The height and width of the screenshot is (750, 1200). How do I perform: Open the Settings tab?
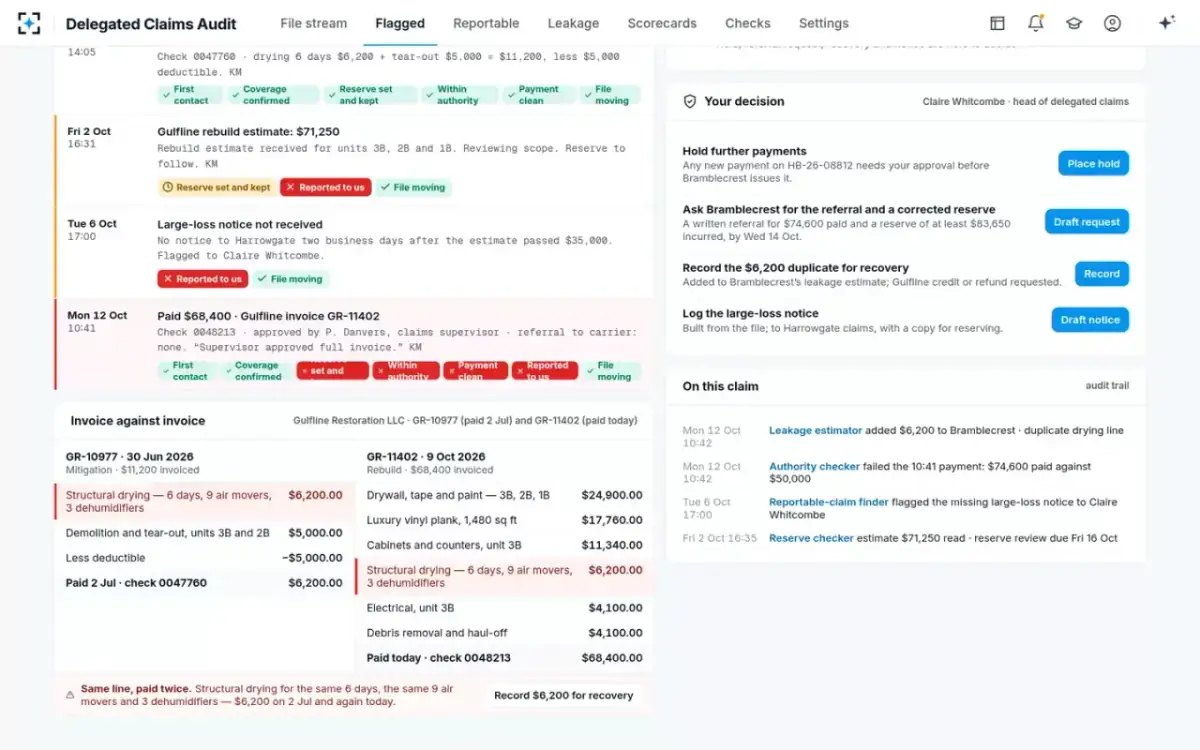pos(824,23)
